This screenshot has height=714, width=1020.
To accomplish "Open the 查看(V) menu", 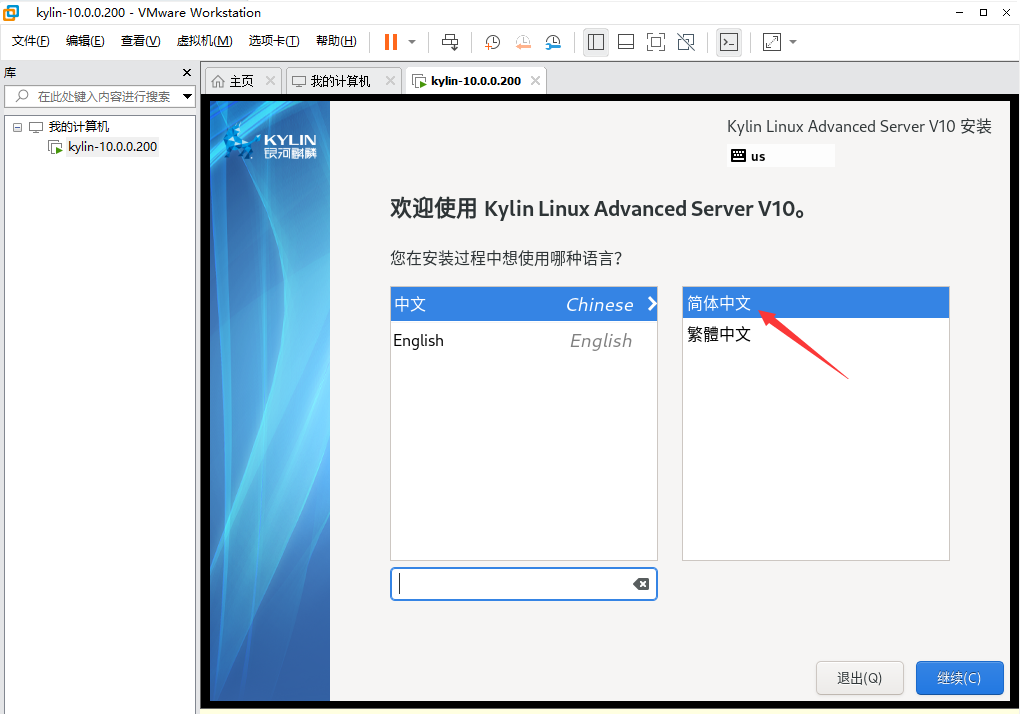I will tap(141, 41).
